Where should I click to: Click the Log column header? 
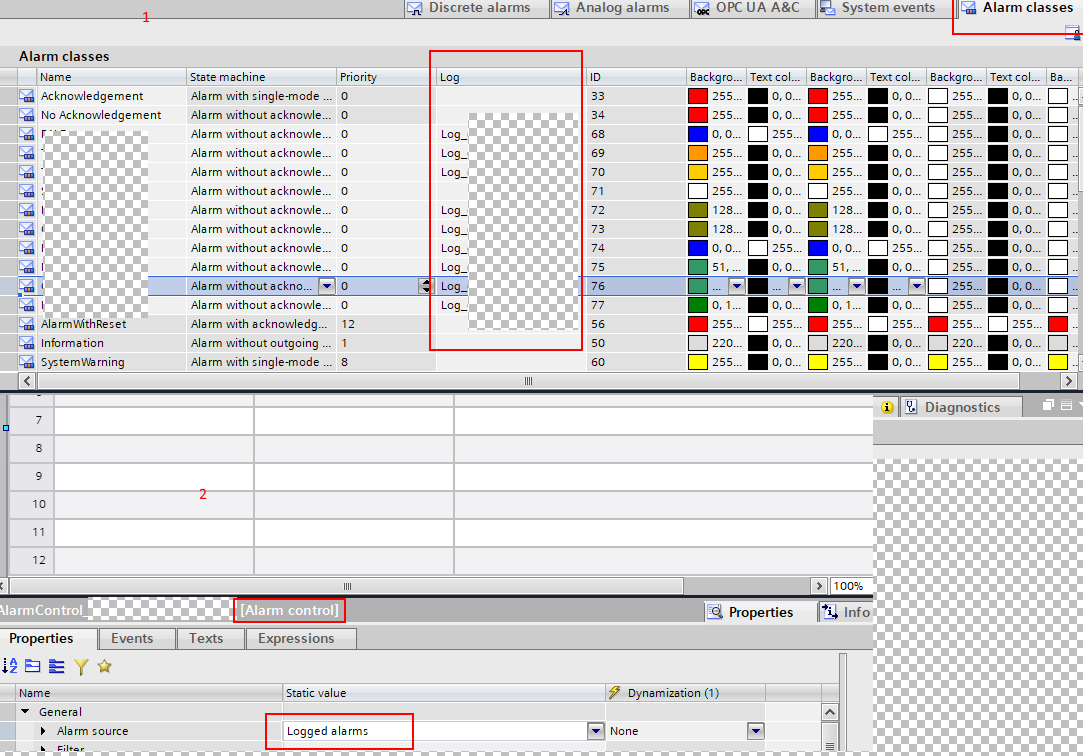510,77
